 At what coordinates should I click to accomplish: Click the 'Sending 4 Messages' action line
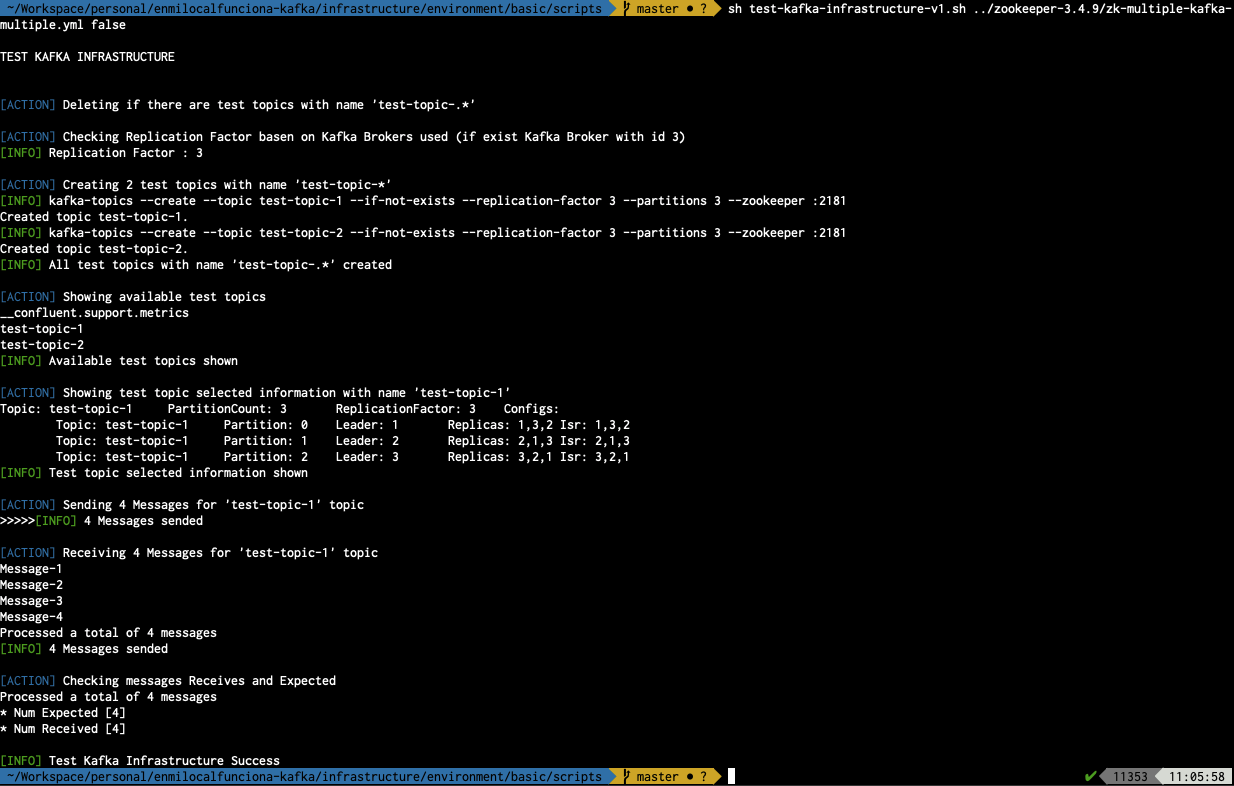[182, 505]
